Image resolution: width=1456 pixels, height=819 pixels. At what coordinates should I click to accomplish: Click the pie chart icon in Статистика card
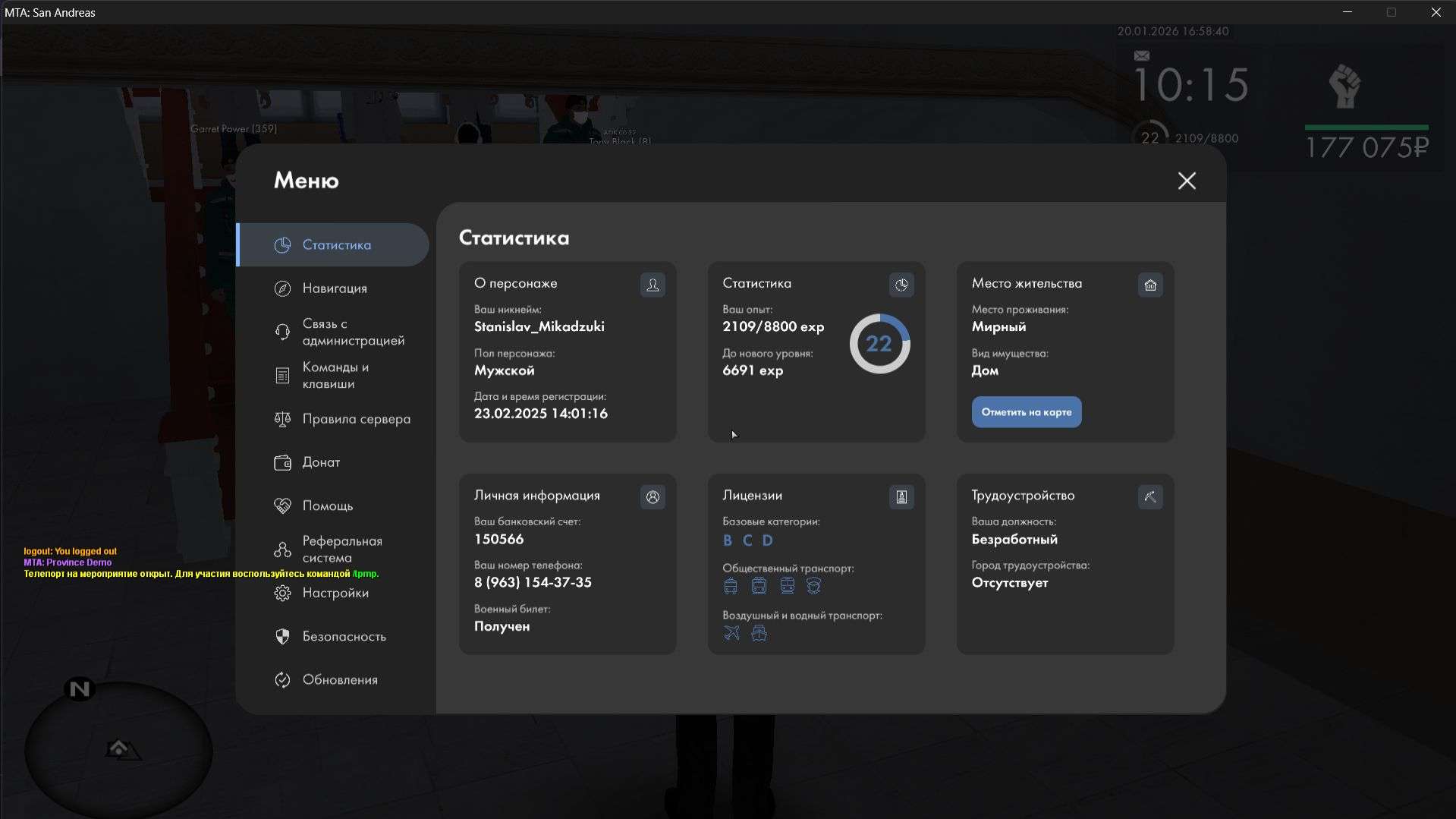click(x=901, y=285)
